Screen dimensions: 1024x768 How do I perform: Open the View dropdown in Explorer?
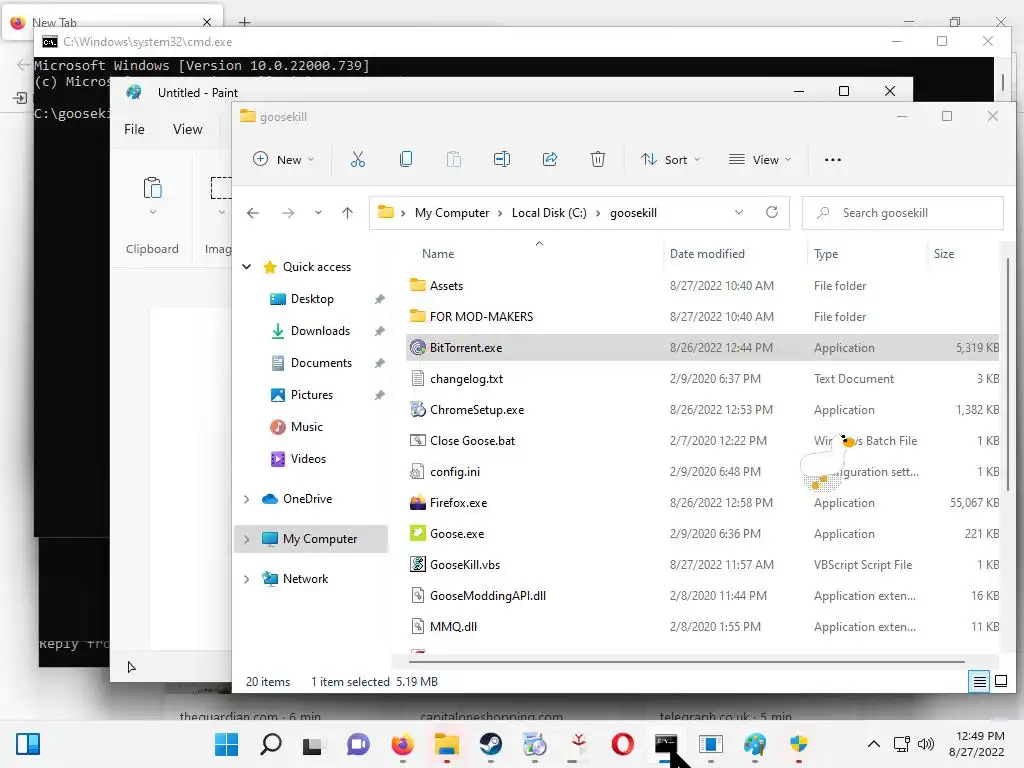click(x=760, y=160)
